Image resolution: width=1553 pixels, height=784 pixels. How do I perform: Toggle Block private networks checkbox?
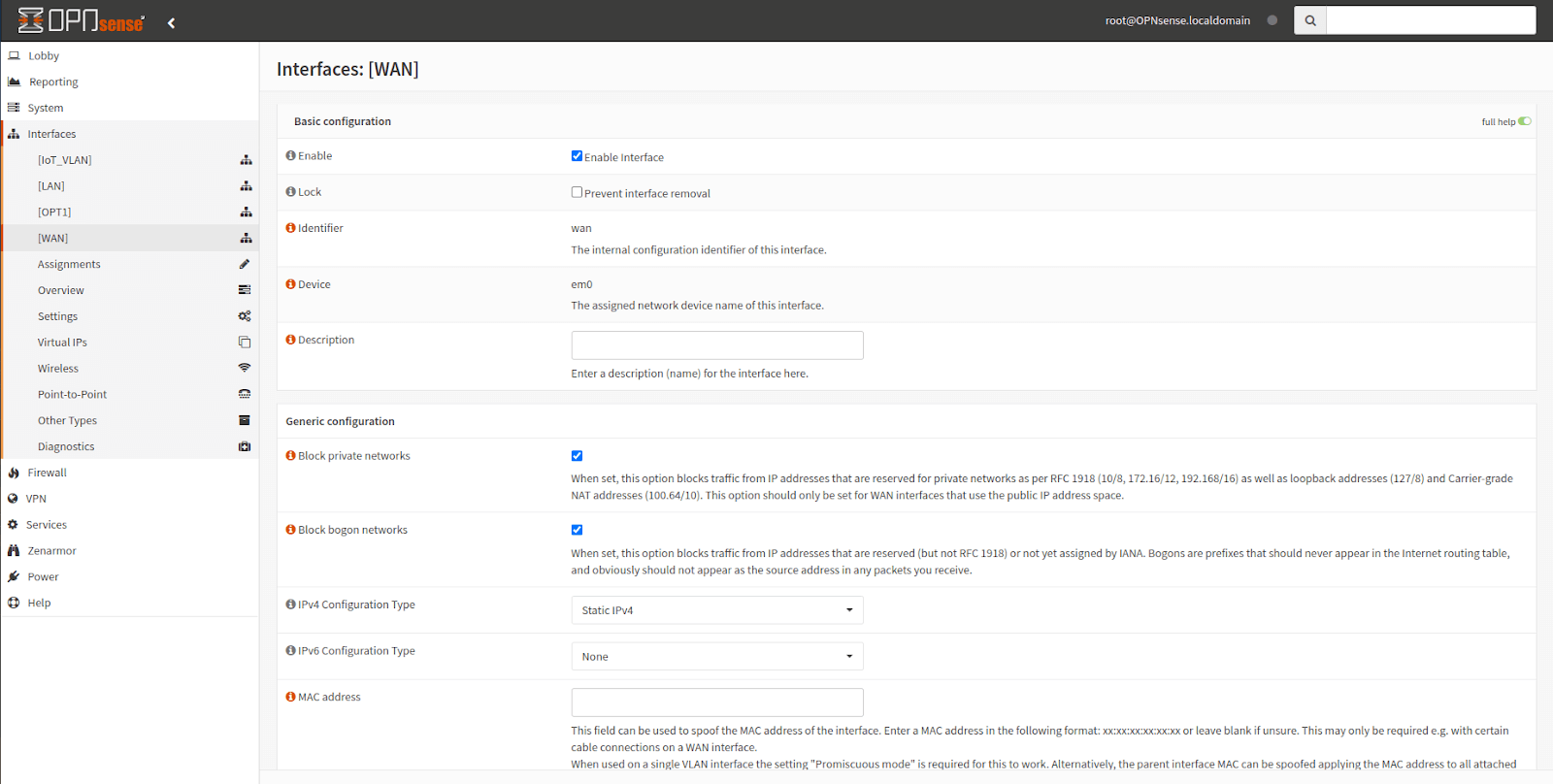[577, 456]
